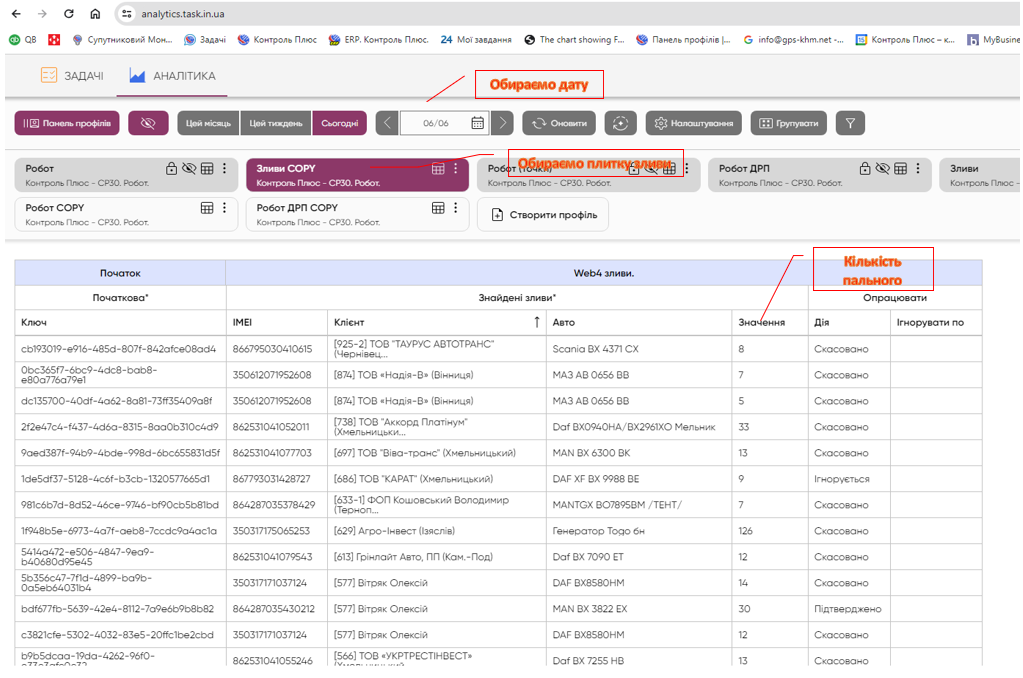Open Налаштування settings
This screenshot has height=678, width=1023.
click(x=694, y=123)
